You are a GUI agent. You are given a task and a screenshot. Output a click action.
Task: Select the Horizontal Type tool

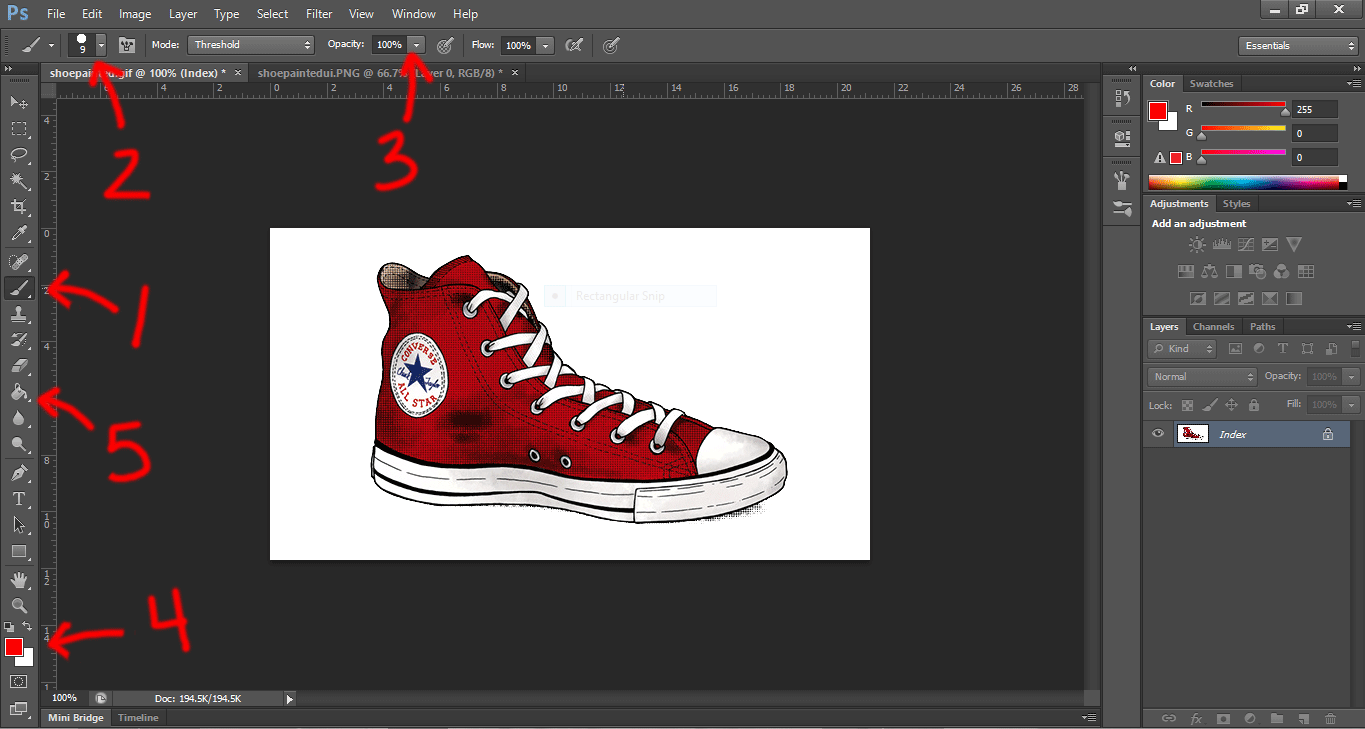coord(19,498)
